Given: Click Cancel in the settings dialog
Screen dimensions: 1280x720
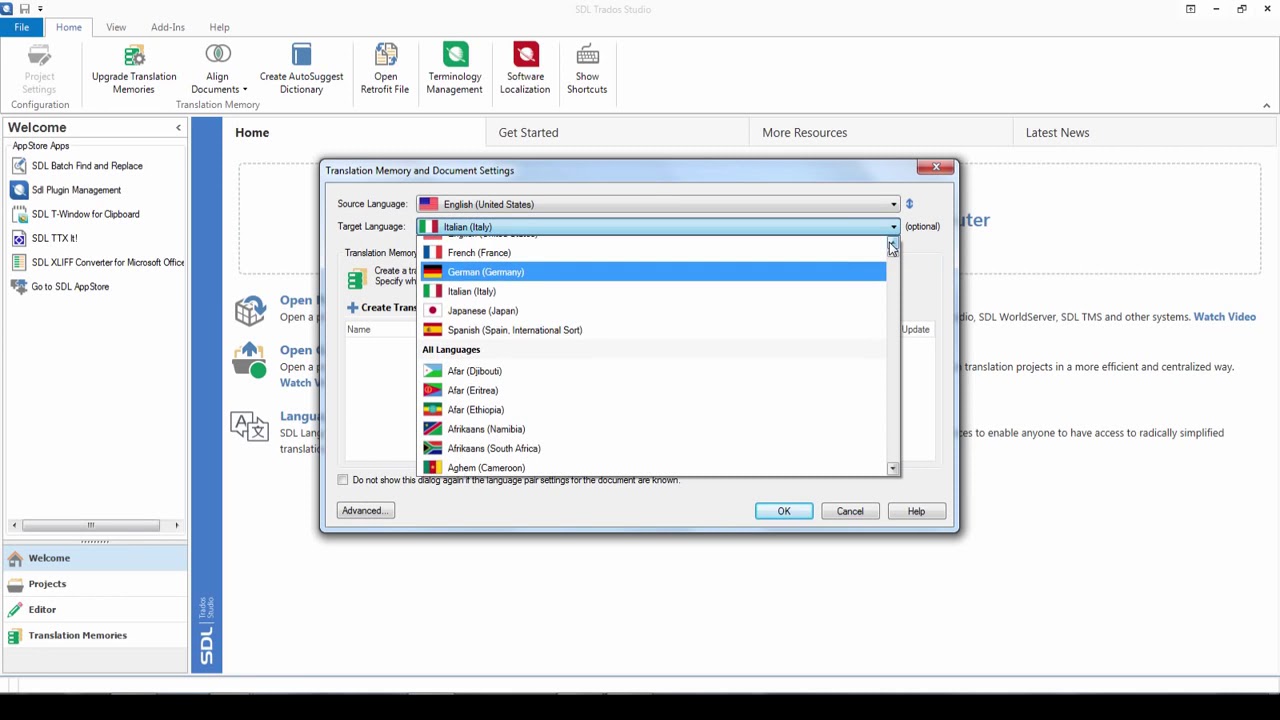Looking at the screenshot, I should [x=850, y=511].
